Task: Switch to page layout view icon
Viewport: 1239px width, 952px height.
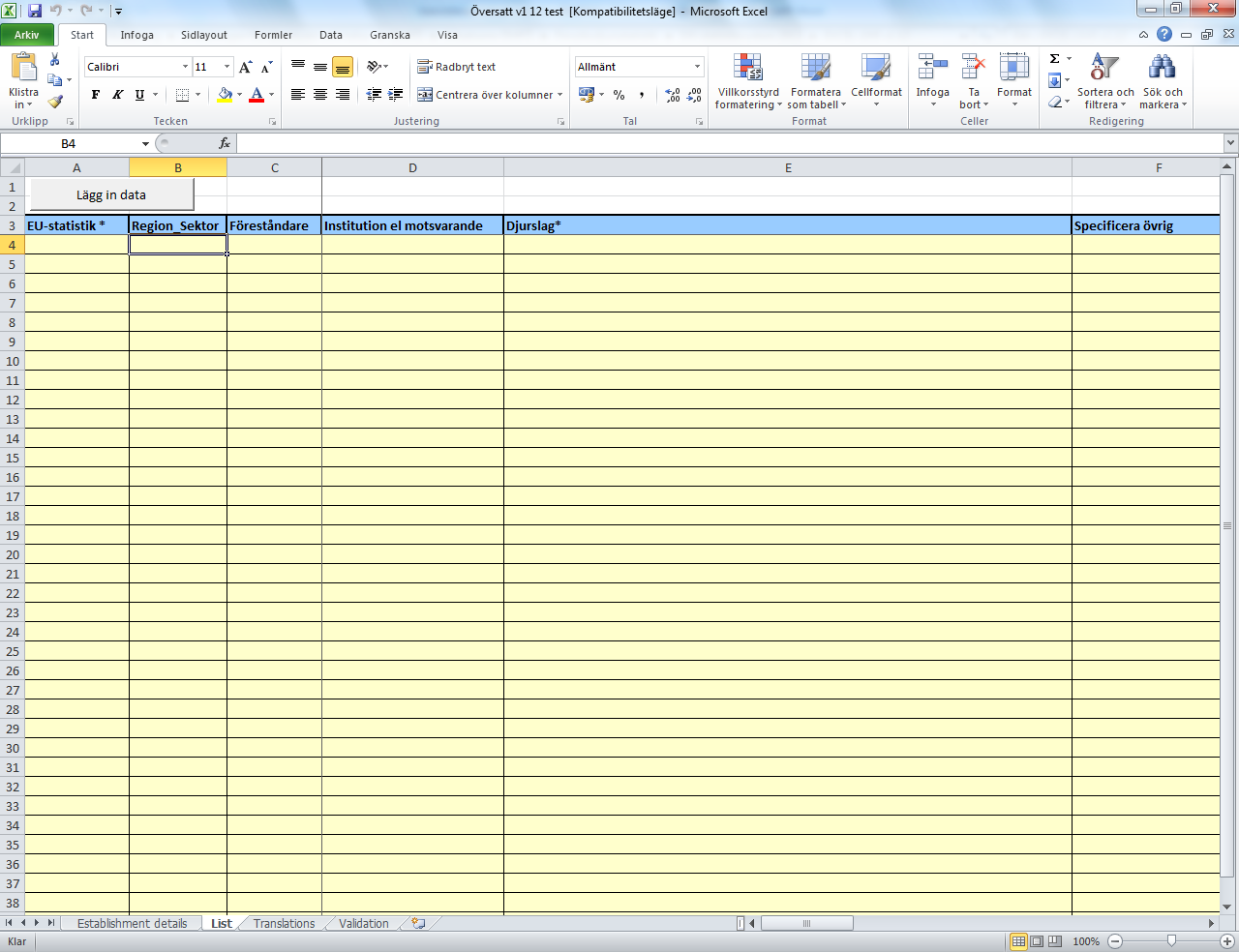Action: pos(1037,940)
